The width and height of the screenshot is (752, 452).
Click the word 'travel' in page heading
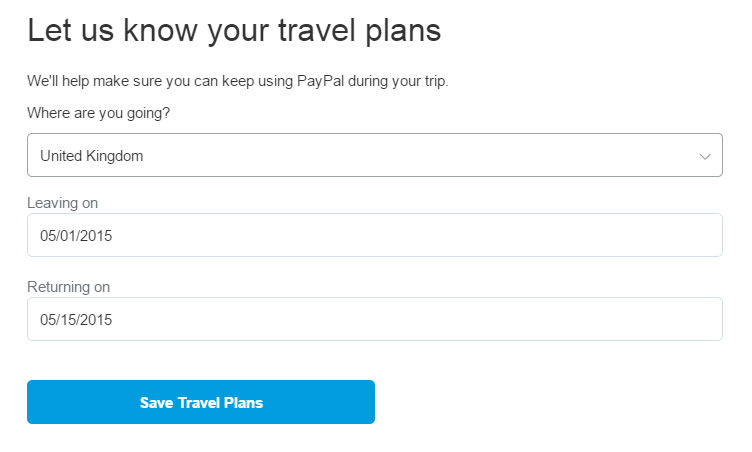coord(317,30)
